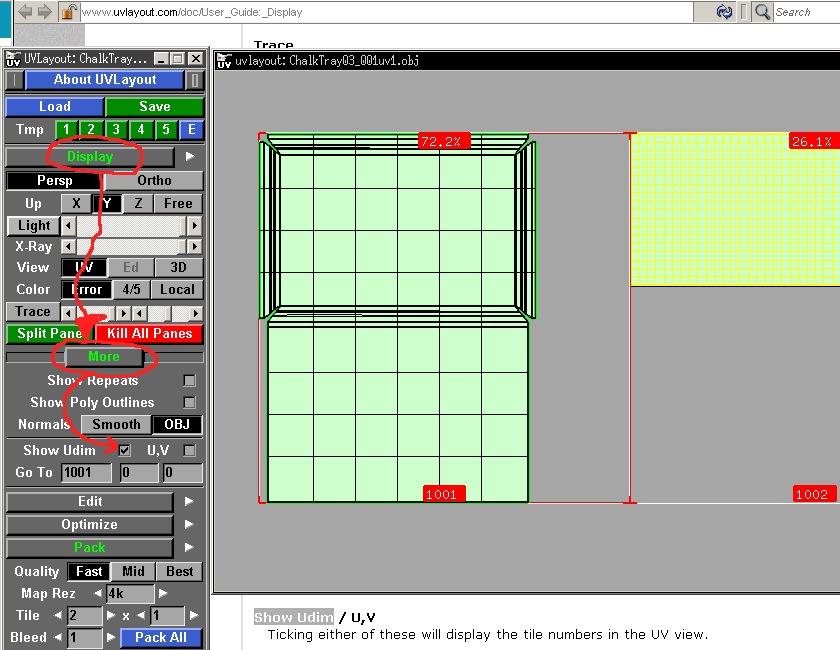Click the second Trace slider track
Viewport: 840px width, 650px height.
(167, 313)
